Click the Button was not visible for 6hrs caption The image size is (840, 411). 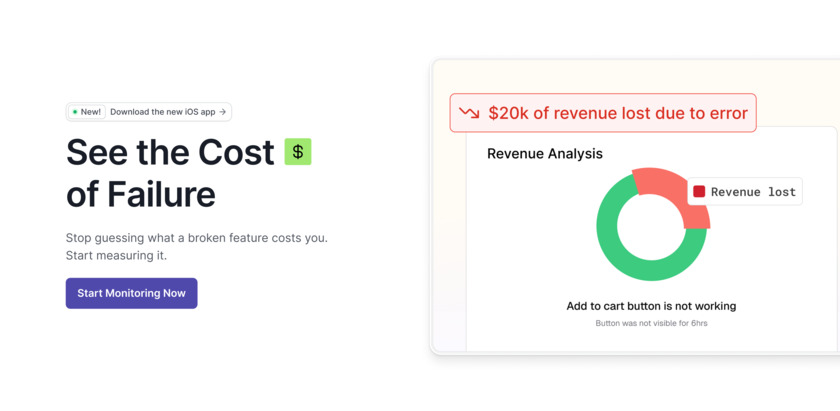pos(651,323)
